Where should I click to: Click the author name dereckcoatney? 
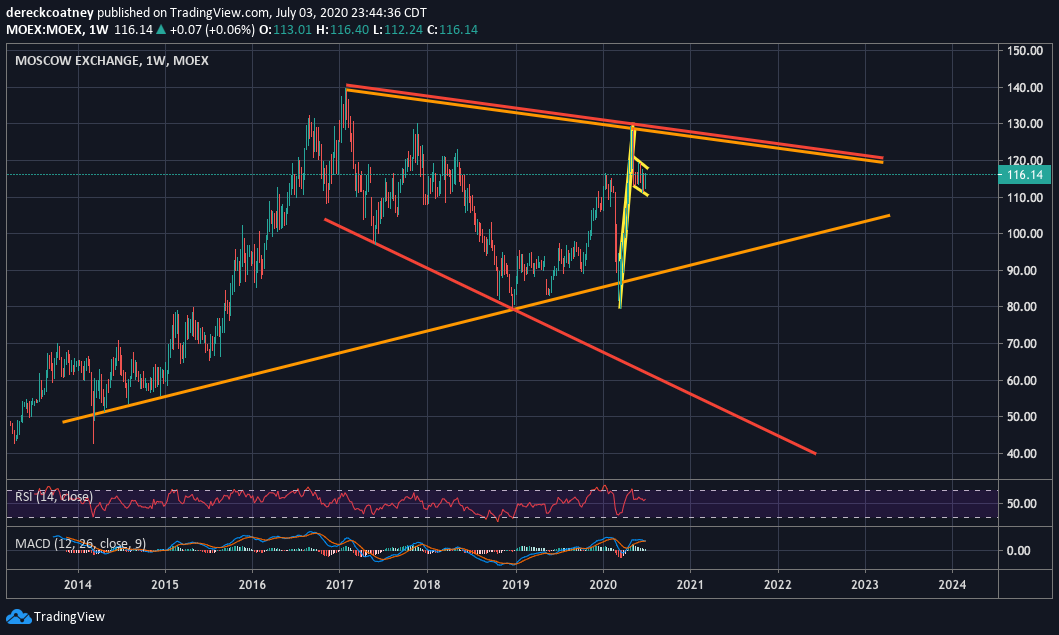tap(50, 12)
